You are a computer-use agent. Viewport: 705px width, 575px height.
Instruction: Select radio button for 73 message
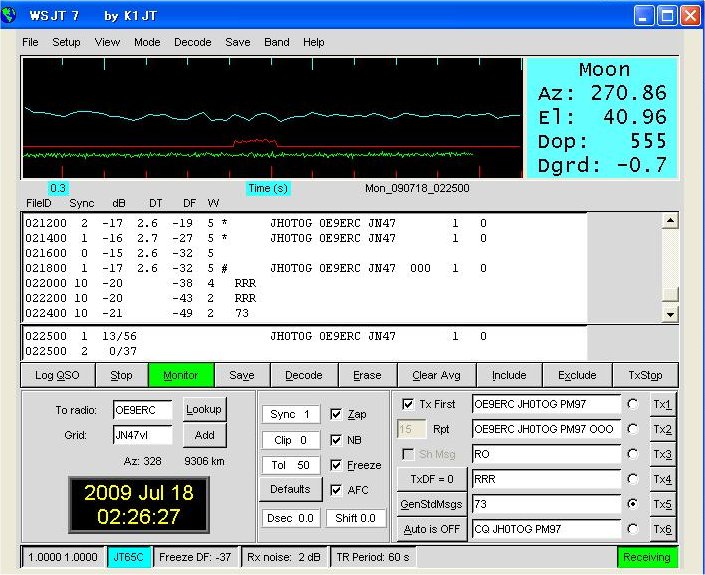coord(633,504)
